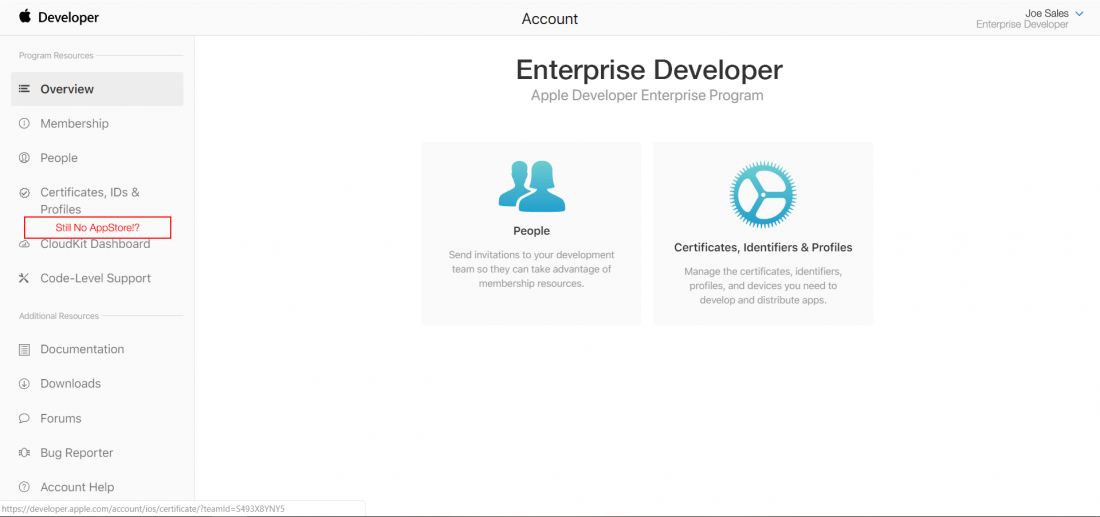
Task: Click the Membership info icon
Action: [x=25, y=123]
